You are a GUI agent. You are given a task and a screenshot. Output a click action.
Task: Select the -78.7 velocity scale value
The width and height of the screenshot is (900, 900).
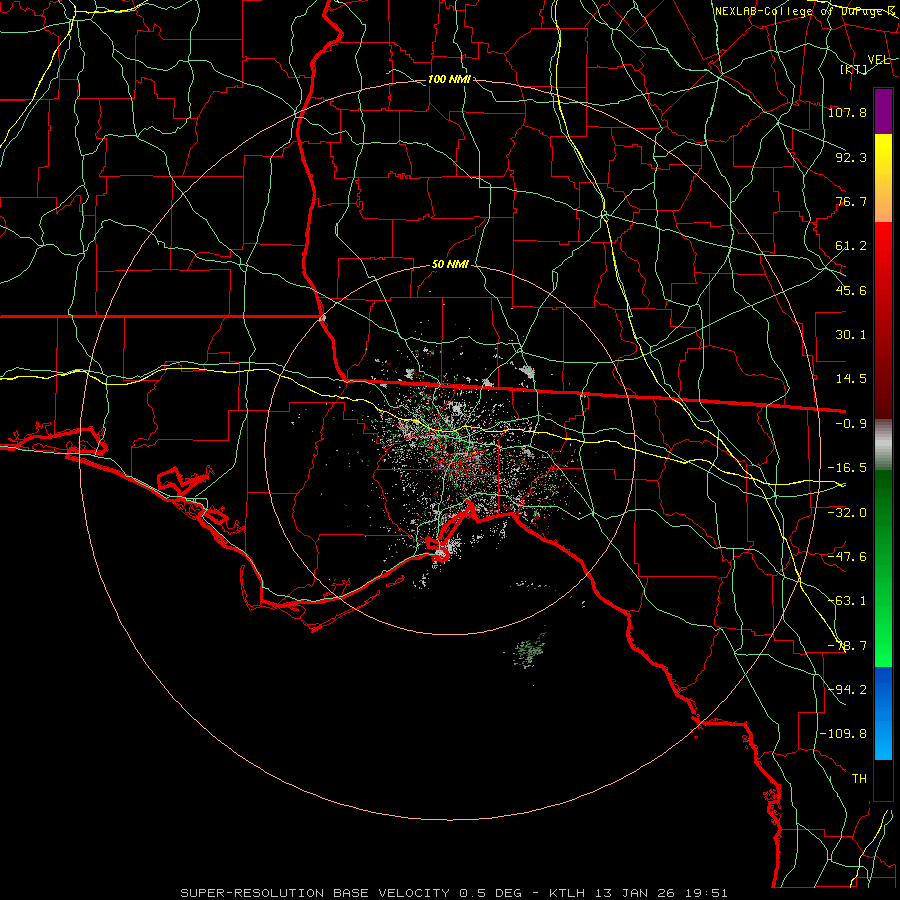(x=847, y=646)
